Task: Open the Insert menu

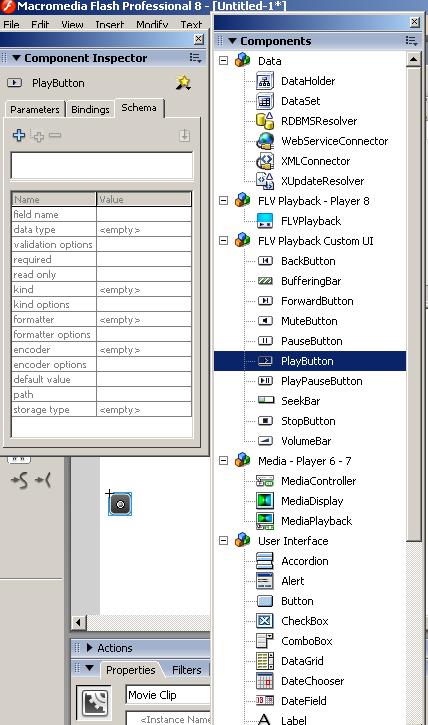Action: point(110,24)
